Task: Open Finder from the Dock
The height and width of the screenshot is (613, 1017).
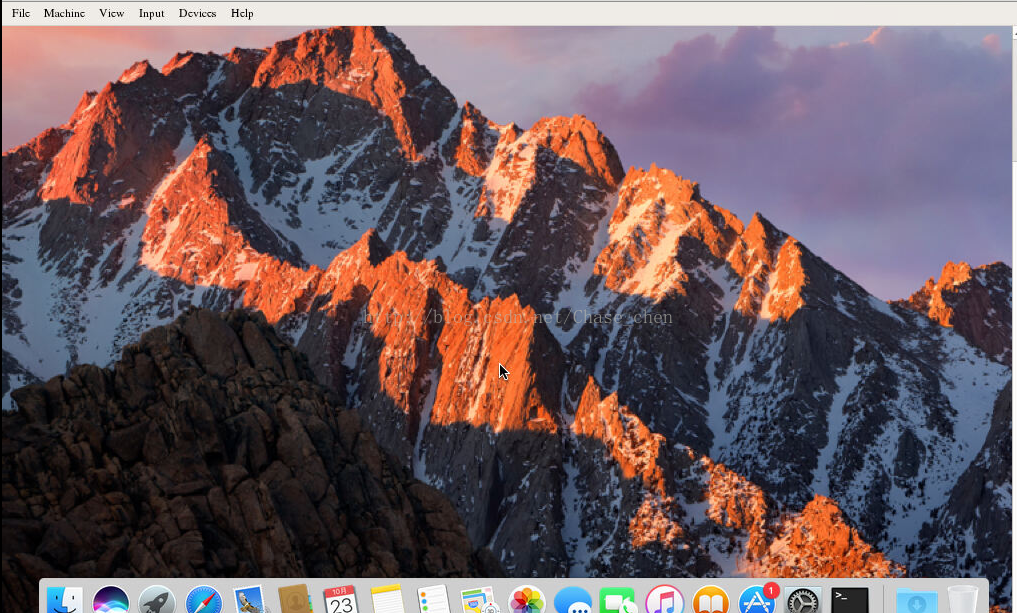Action: 65,599
